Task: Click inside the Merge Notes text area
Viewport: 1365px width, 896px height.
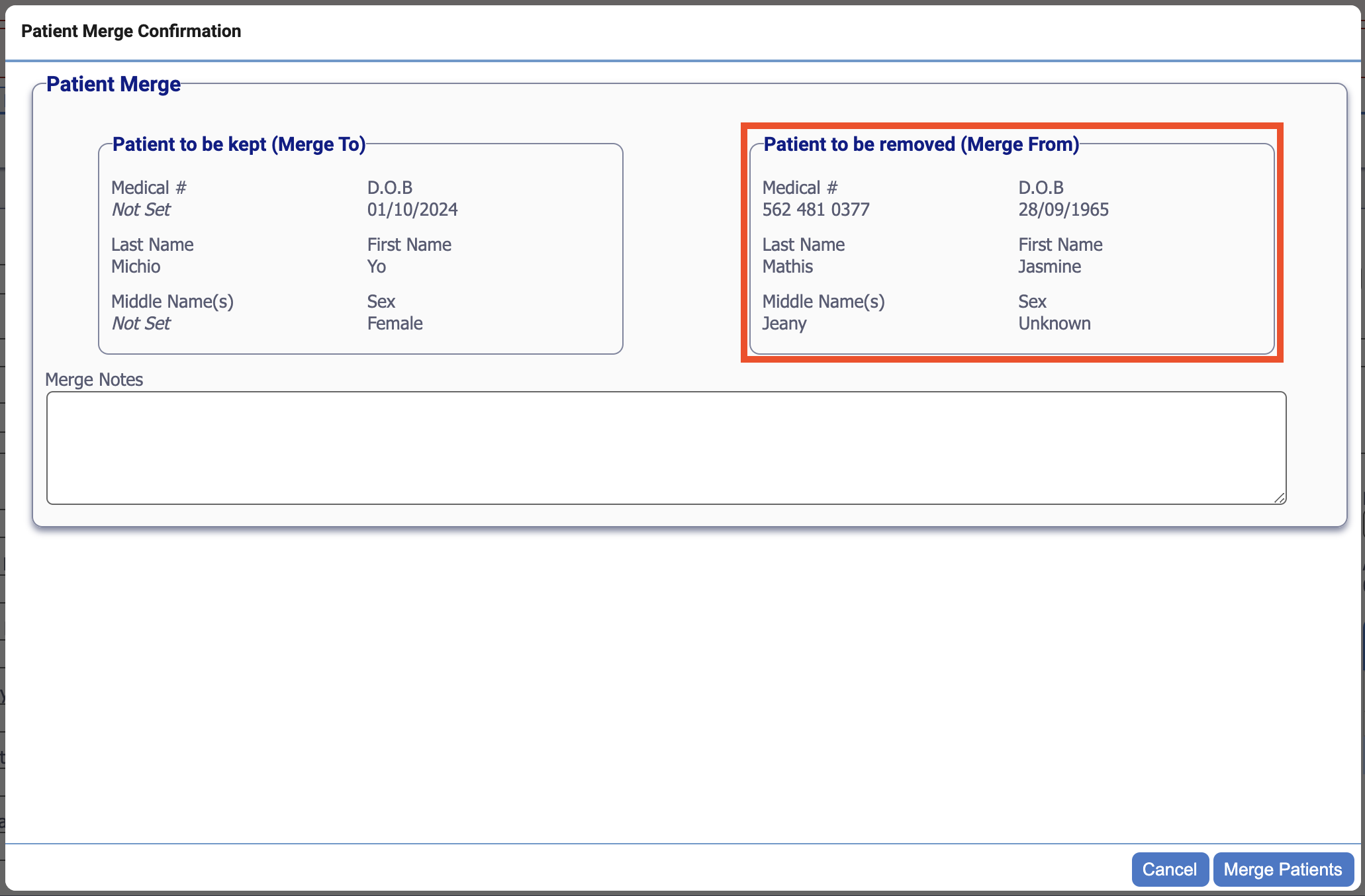Action: point(665,448)
